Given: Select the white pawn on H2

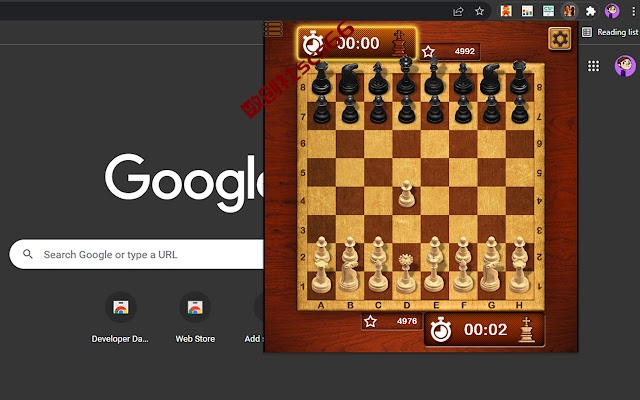Looking at the screenshot, I should coord(519,250).
